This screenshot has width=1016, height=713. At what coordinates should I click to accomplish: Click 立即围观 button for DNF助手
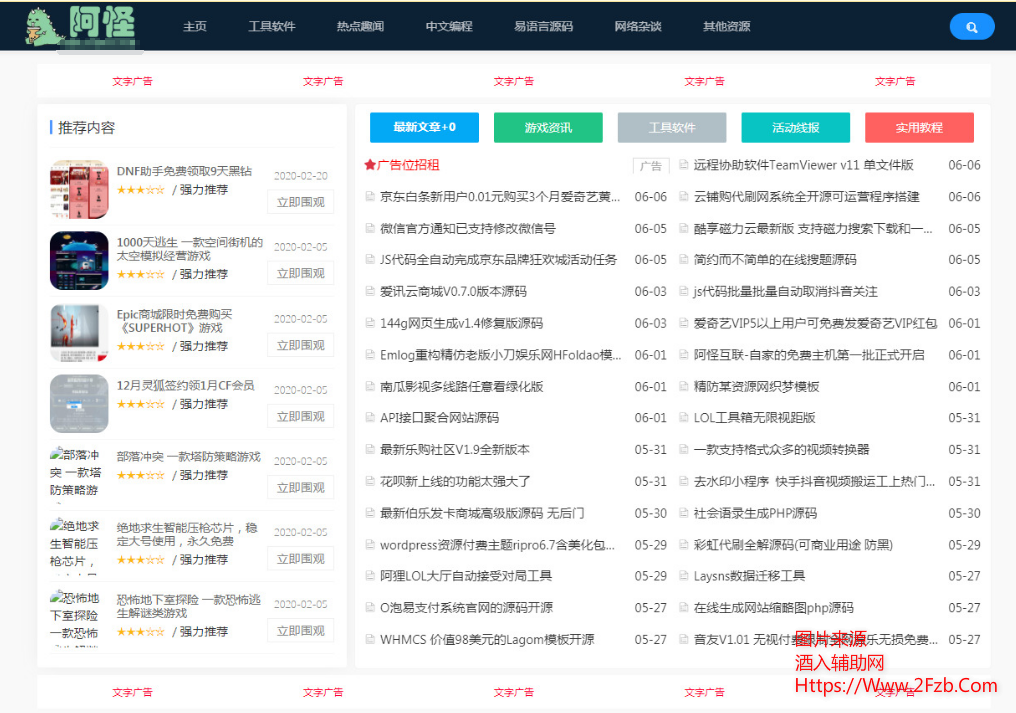pyautogui.click(x=300, y=202)
